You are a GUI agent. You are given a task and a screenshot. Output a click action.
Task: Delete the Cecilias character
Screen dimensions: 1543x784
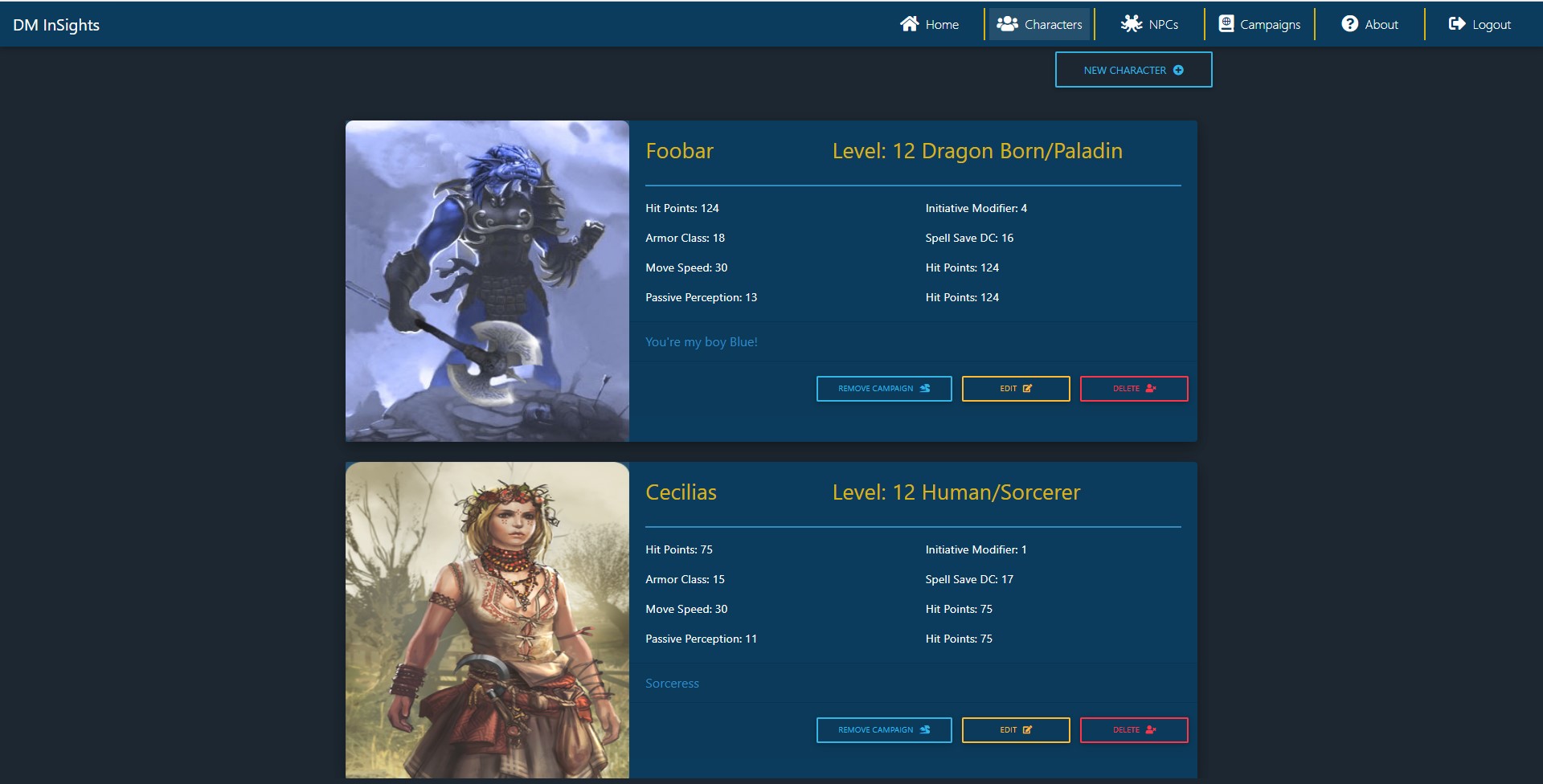tap(1134, 730)
